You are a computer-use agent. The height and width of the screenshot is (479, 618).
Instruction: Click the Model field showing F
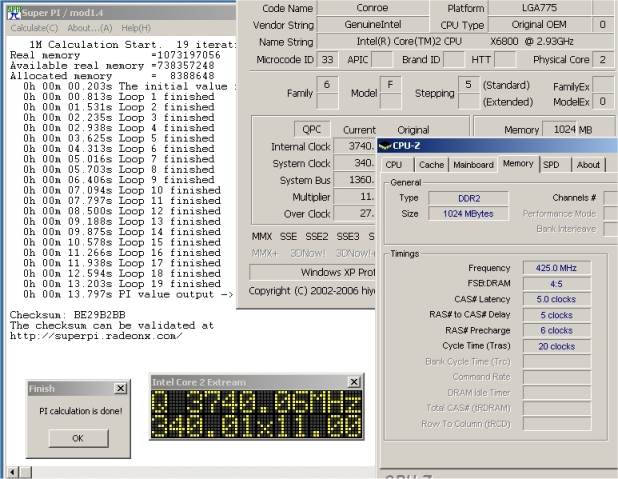[x=391, y=85]
